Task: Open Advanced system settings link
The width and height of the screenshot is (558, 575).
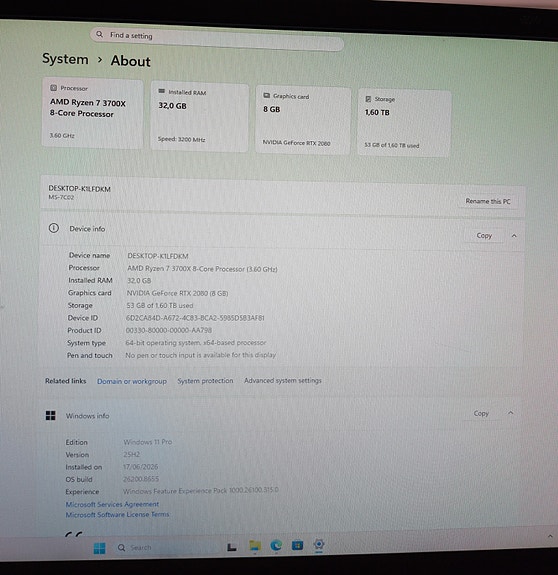Action: click(283, 381)
